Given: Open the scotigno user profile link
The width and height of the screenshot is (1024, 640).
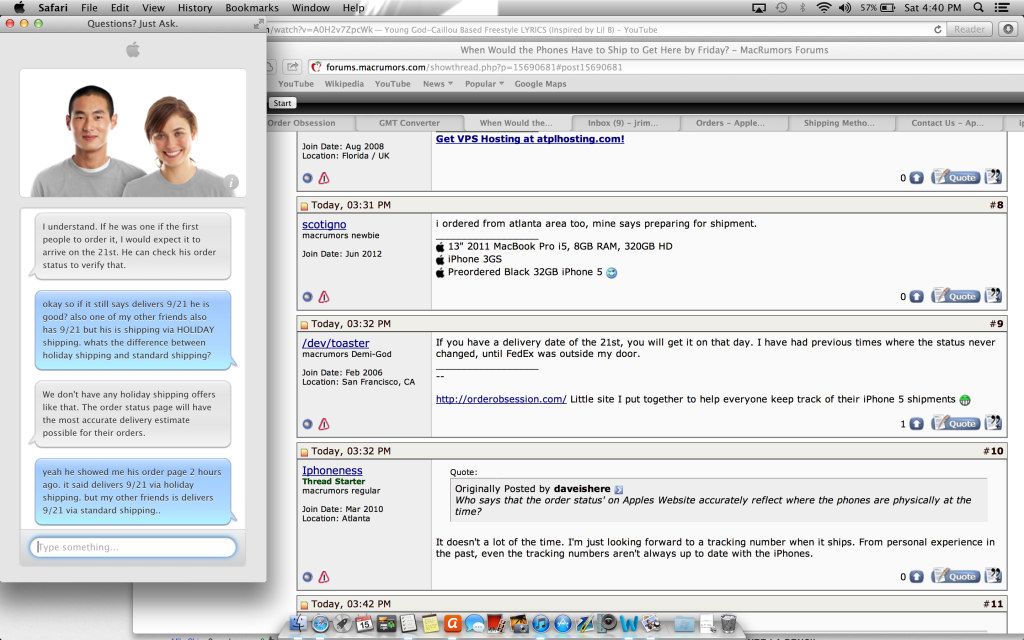Looking at the screenshot, I should 324,224.
